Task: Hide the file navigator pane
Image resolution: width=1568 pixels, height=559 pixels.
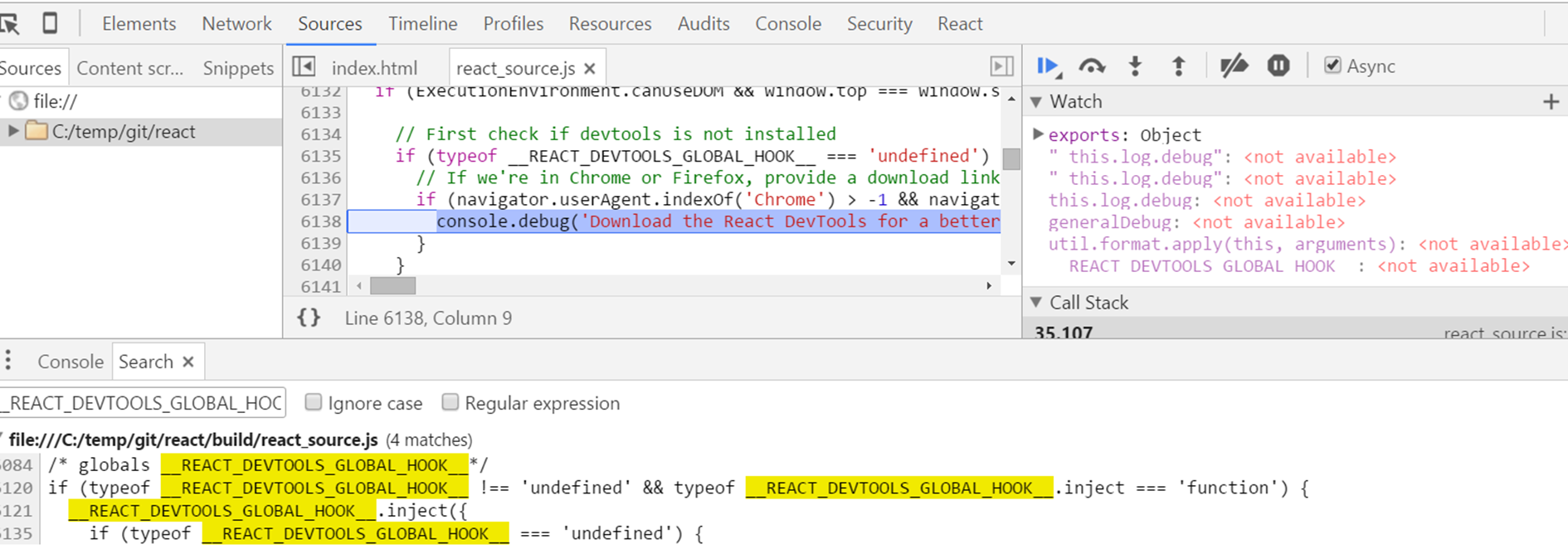Action: 304,67
